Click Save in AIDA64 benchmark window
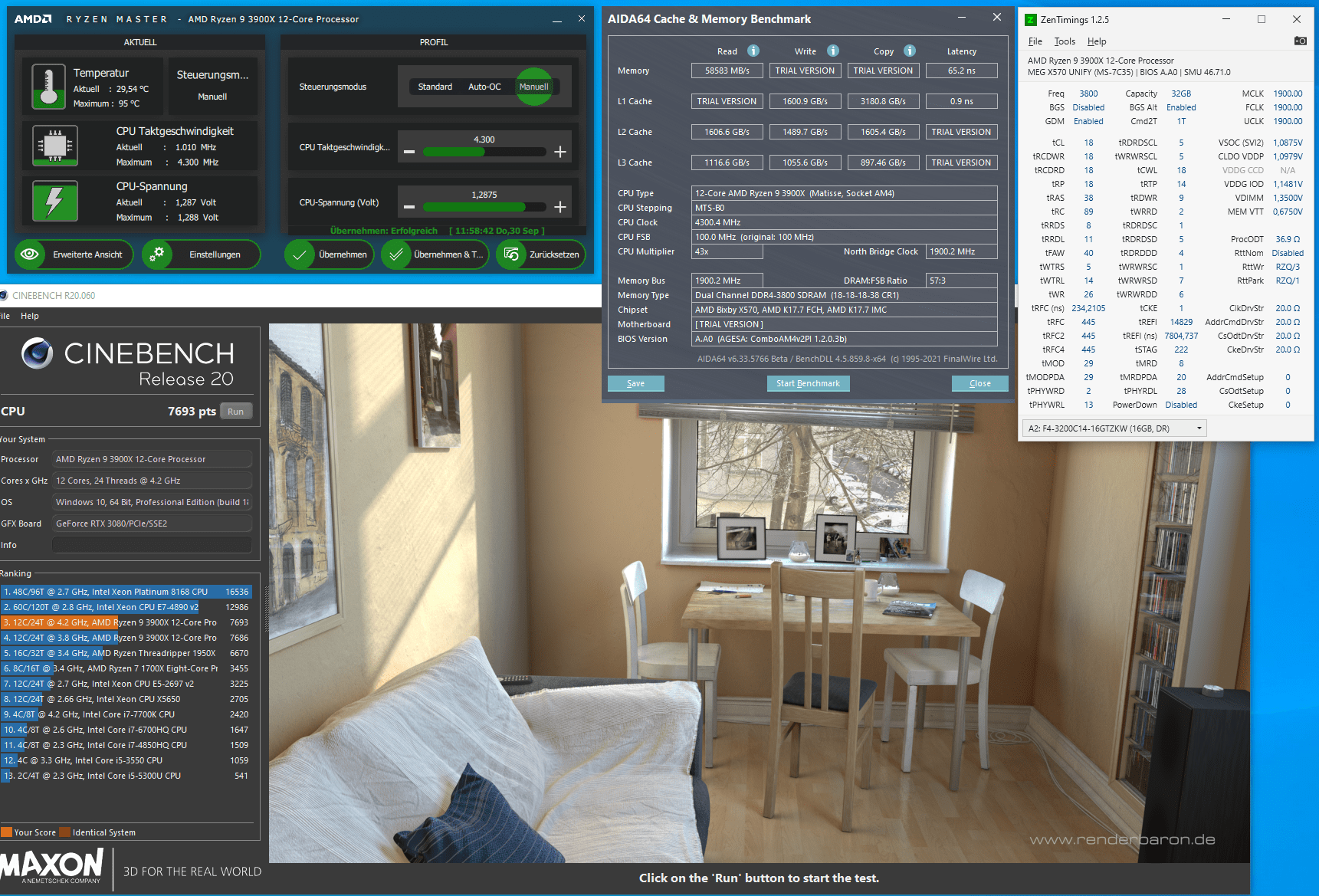 (x=636, y=383)
